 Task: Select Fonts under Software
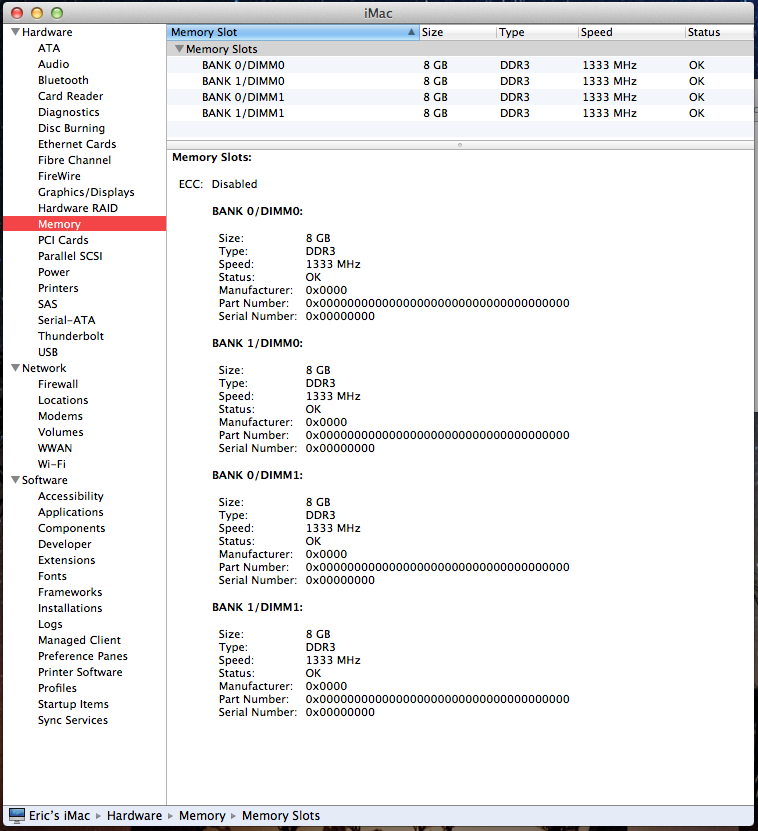click(52, 576)
